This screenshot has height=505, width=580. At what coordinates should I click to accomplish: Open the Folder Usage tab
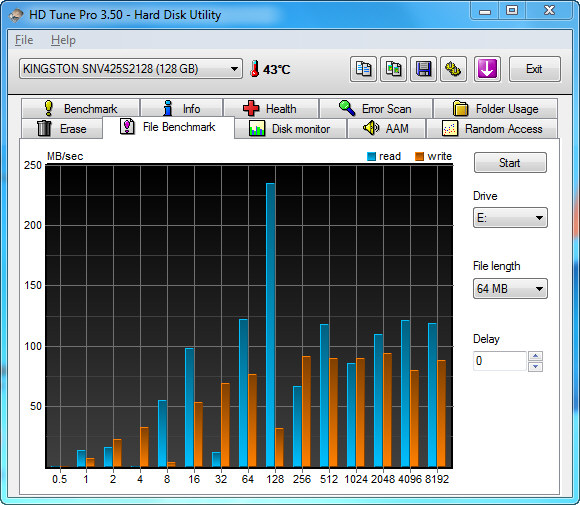coord(495,108)
